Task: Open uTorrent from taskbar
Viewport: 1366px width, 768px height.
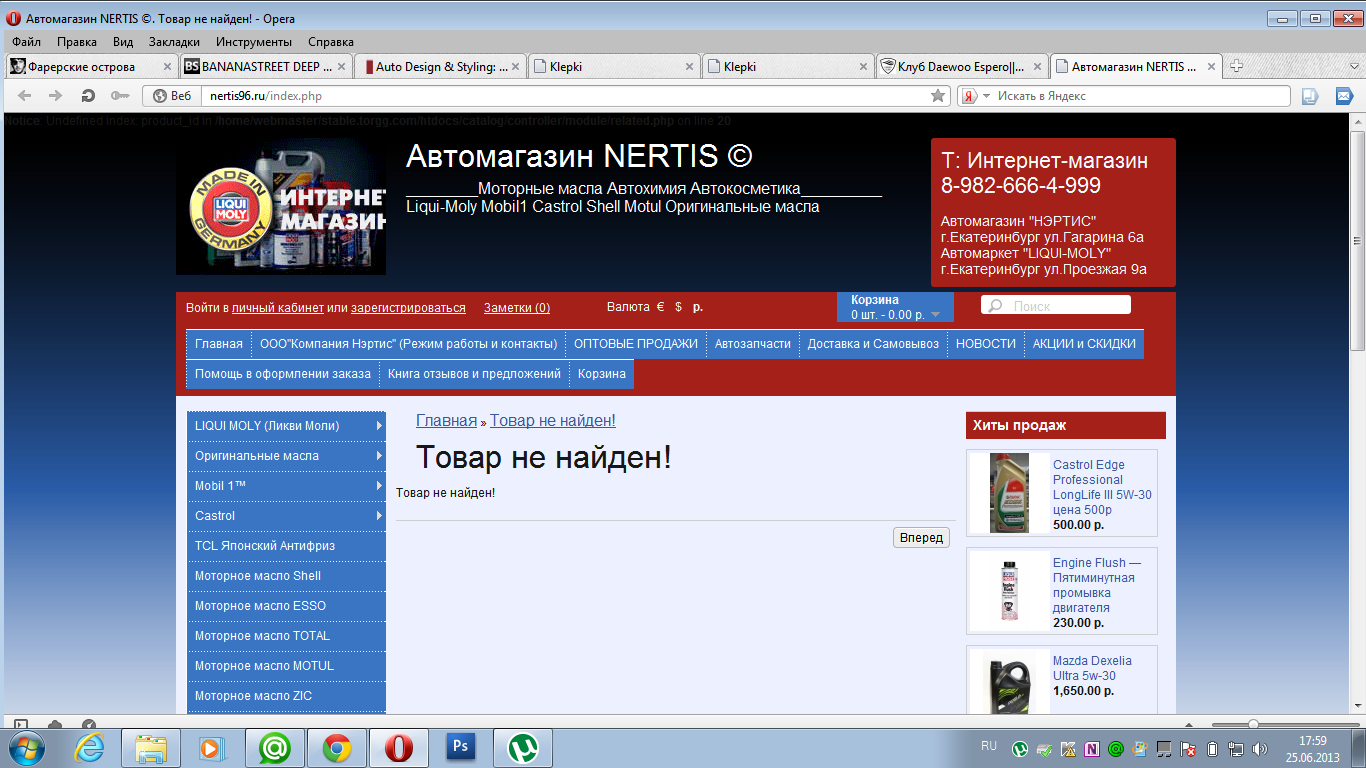Action: [x=522, y=748]
